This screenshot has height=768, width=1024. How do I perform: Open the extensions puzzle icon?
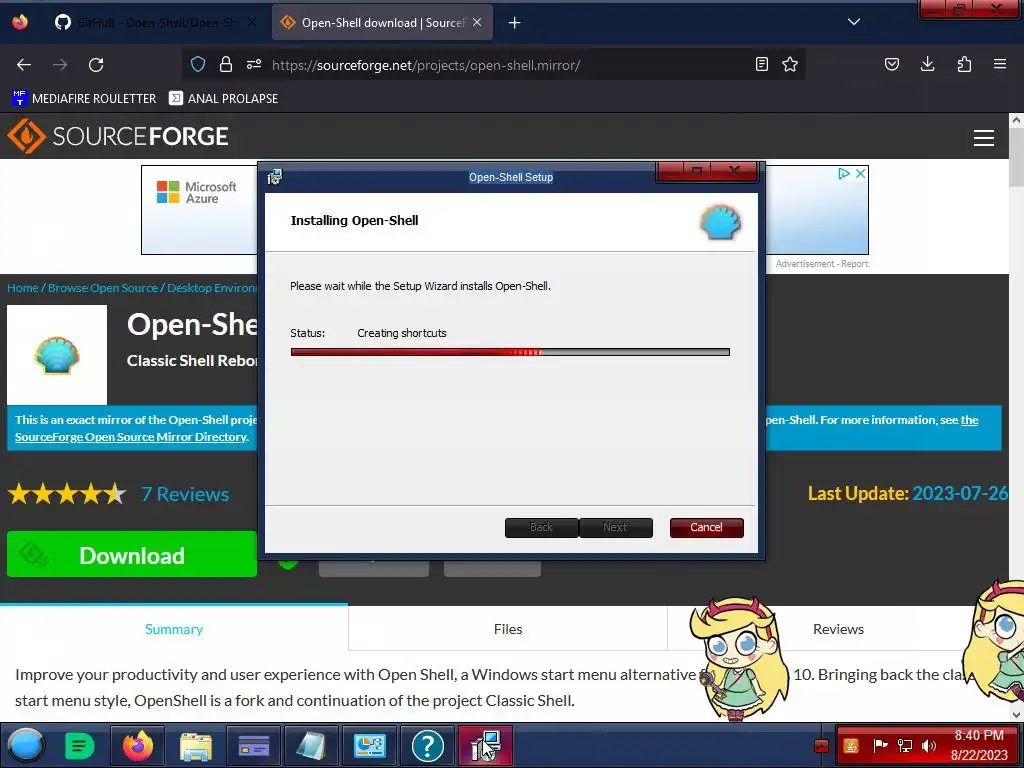pos(964,65)
